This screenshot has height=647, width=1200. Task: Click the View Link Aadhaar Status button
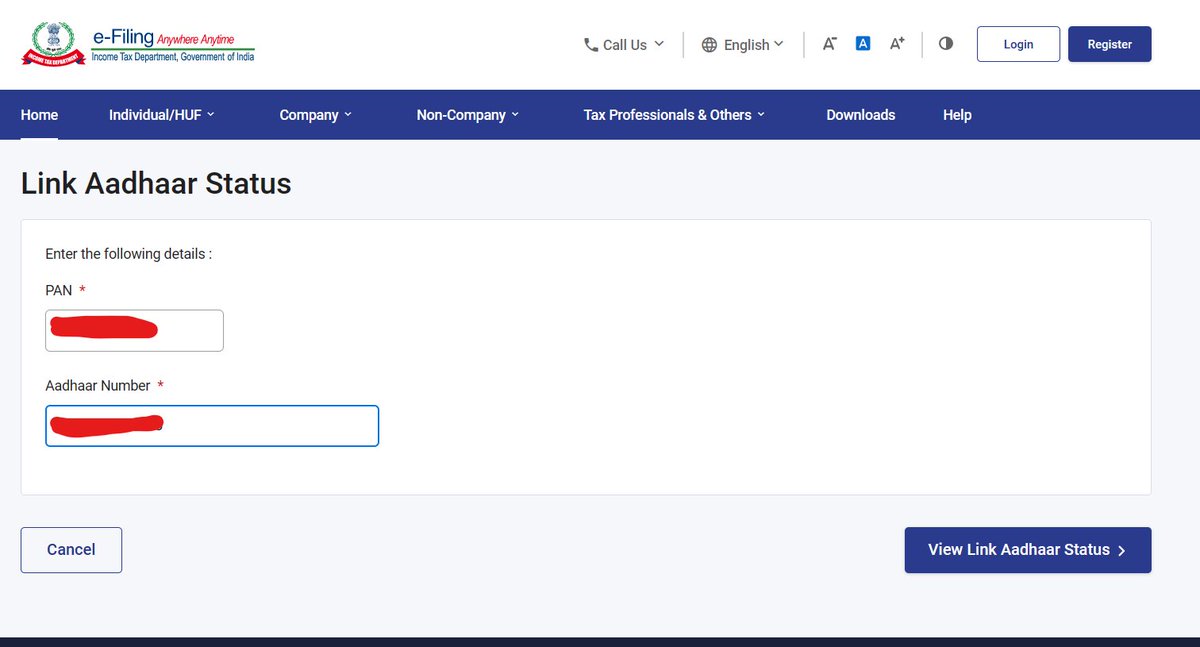1027,549
